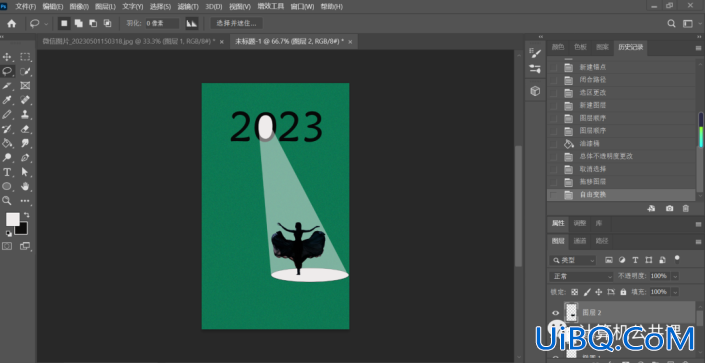Select the Zoom tool

[x=7, y=201]
